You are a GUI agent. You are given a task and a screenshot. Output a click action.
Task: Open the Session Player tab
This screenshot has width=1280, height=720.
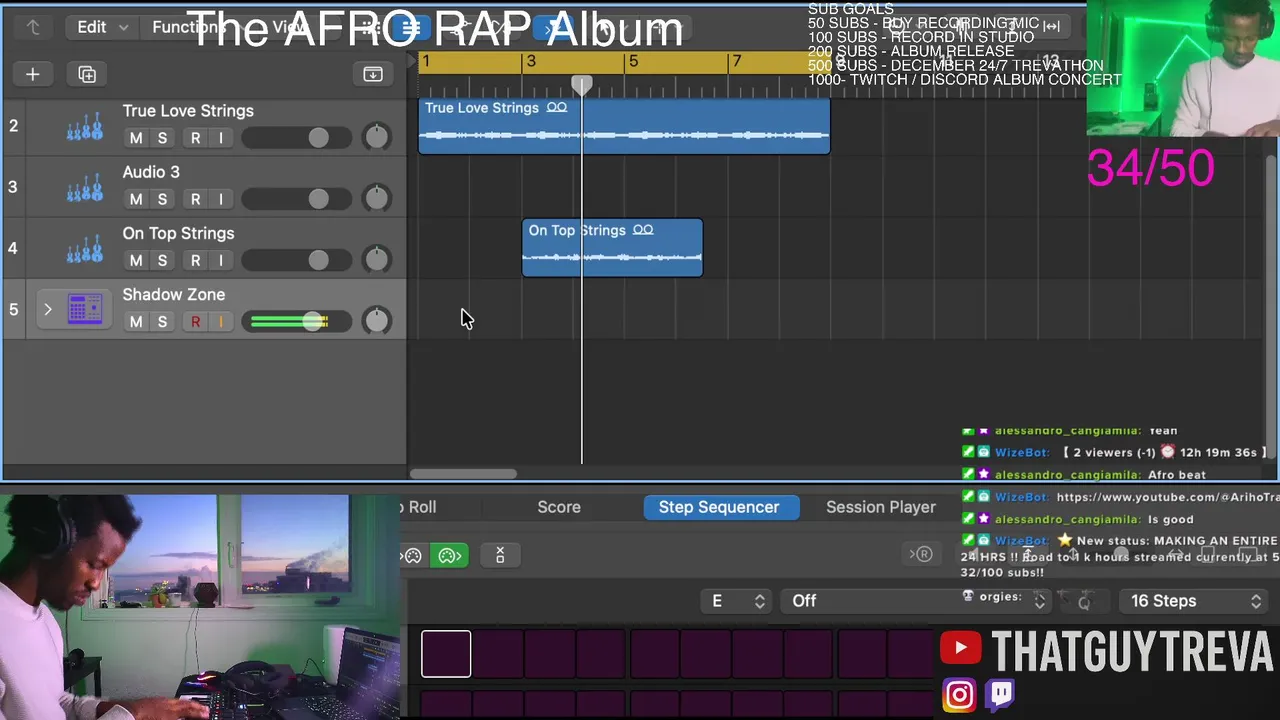coord(881,507)
